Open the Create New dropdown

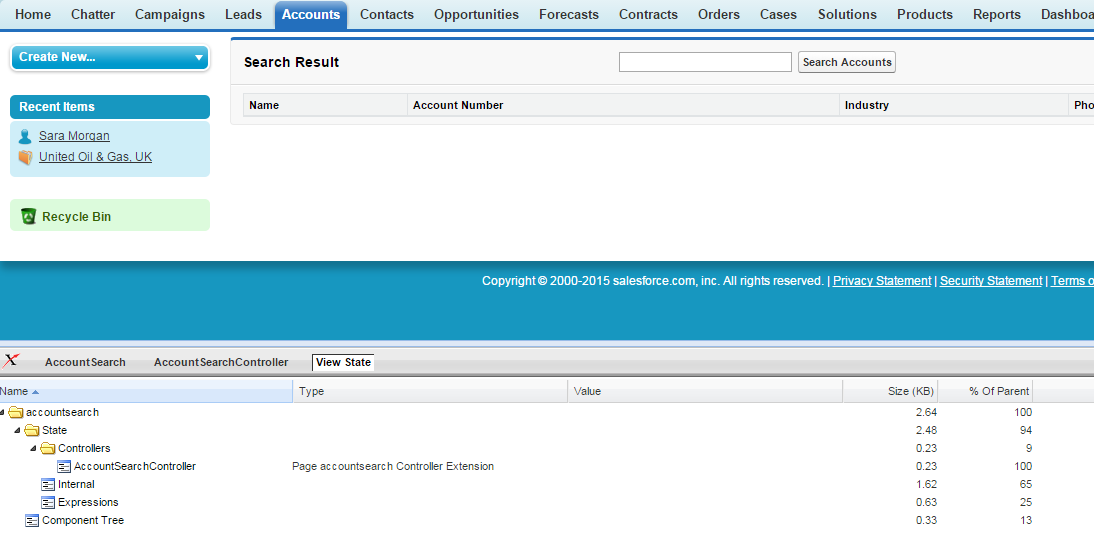tap(110, 57)
